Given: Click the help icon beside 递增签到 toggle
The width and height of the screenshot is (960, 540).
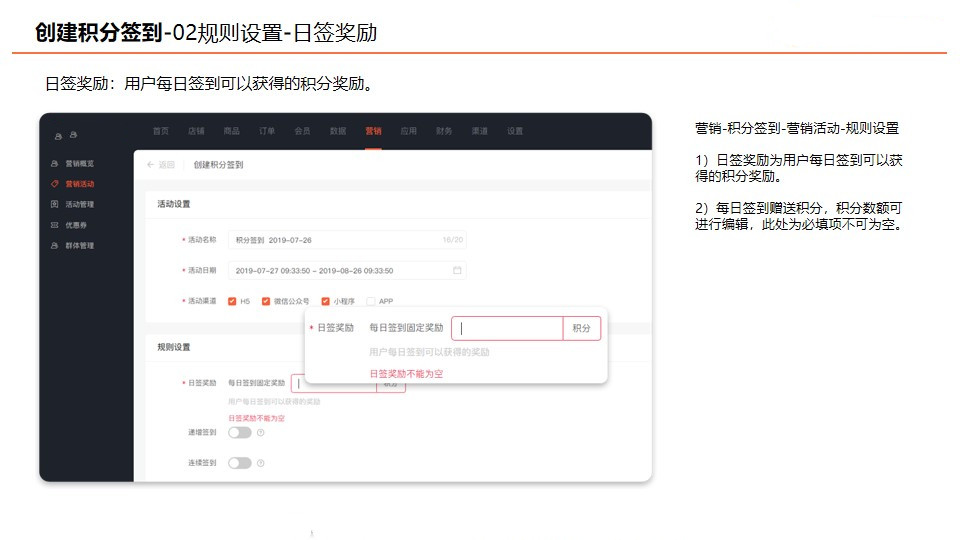Looking at the screenshot, I should click(x=261, y=432).
